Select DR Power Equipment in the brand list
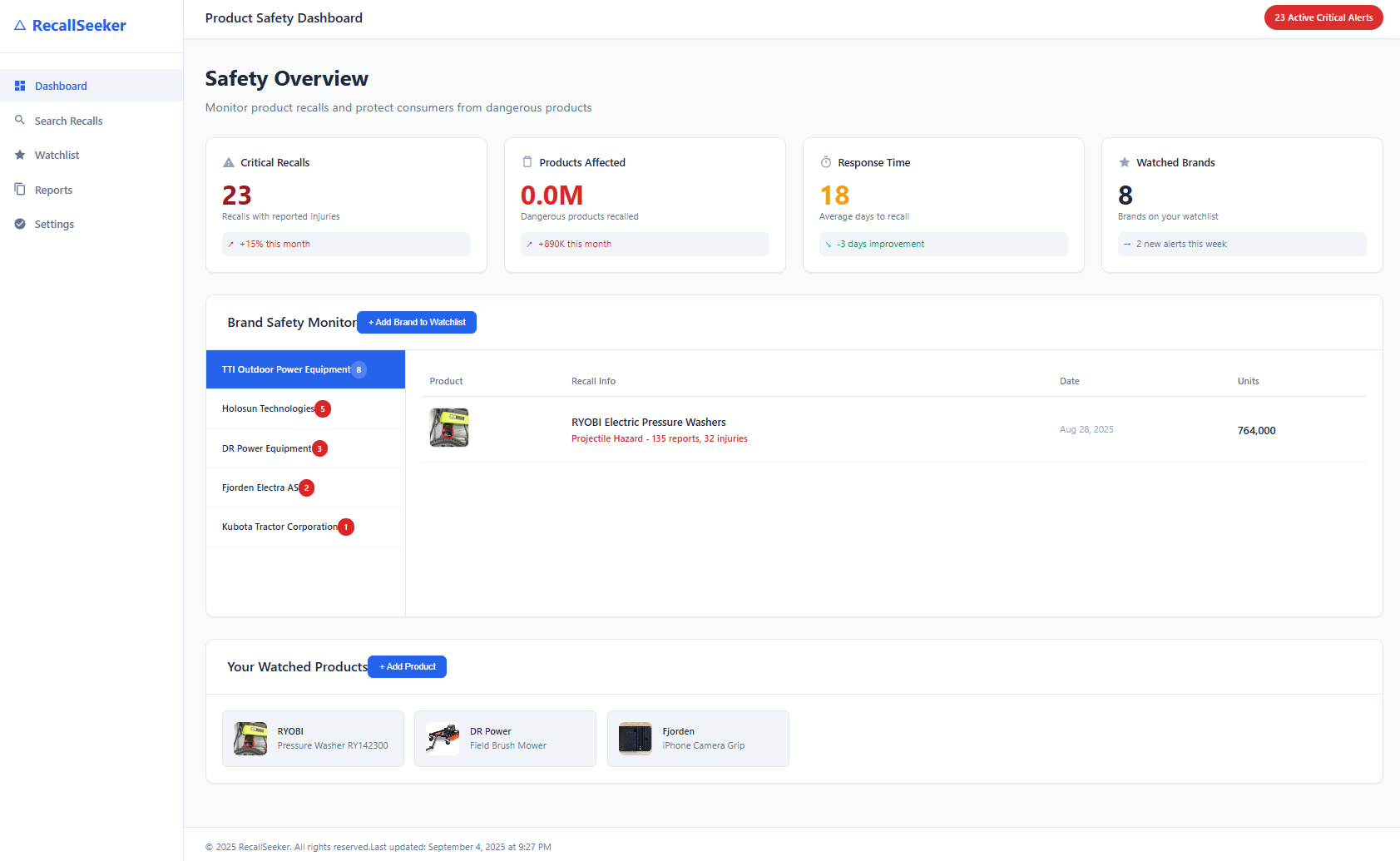This screenshot has height=861, width=1400. pos(265,448)
